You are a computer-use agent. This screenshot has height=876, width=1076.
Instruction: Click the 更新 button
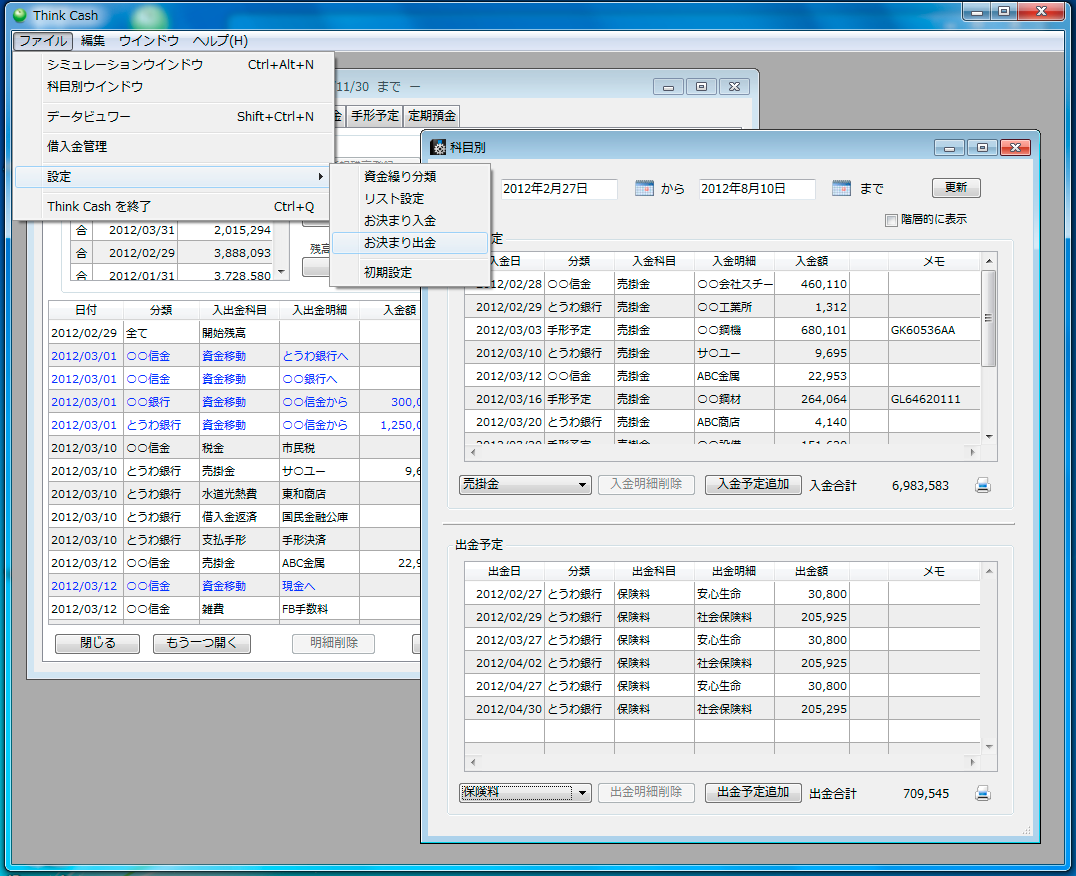click(x=956, y=188)
